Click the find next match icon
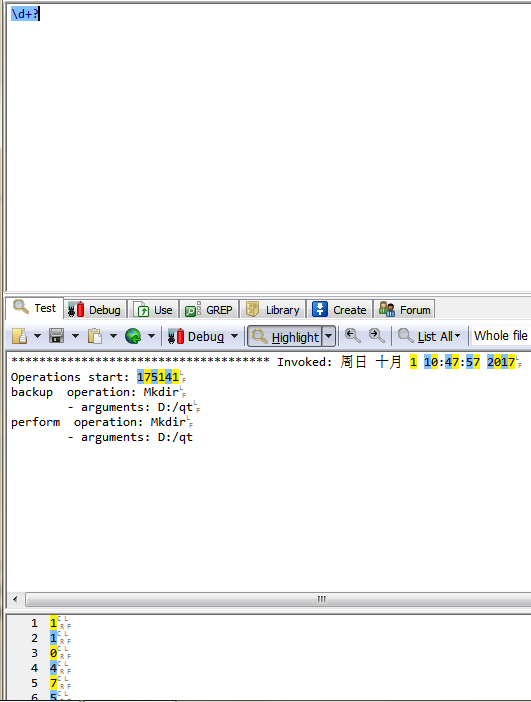The height and width of the screenshot is (702, 531). pos(377,336)
